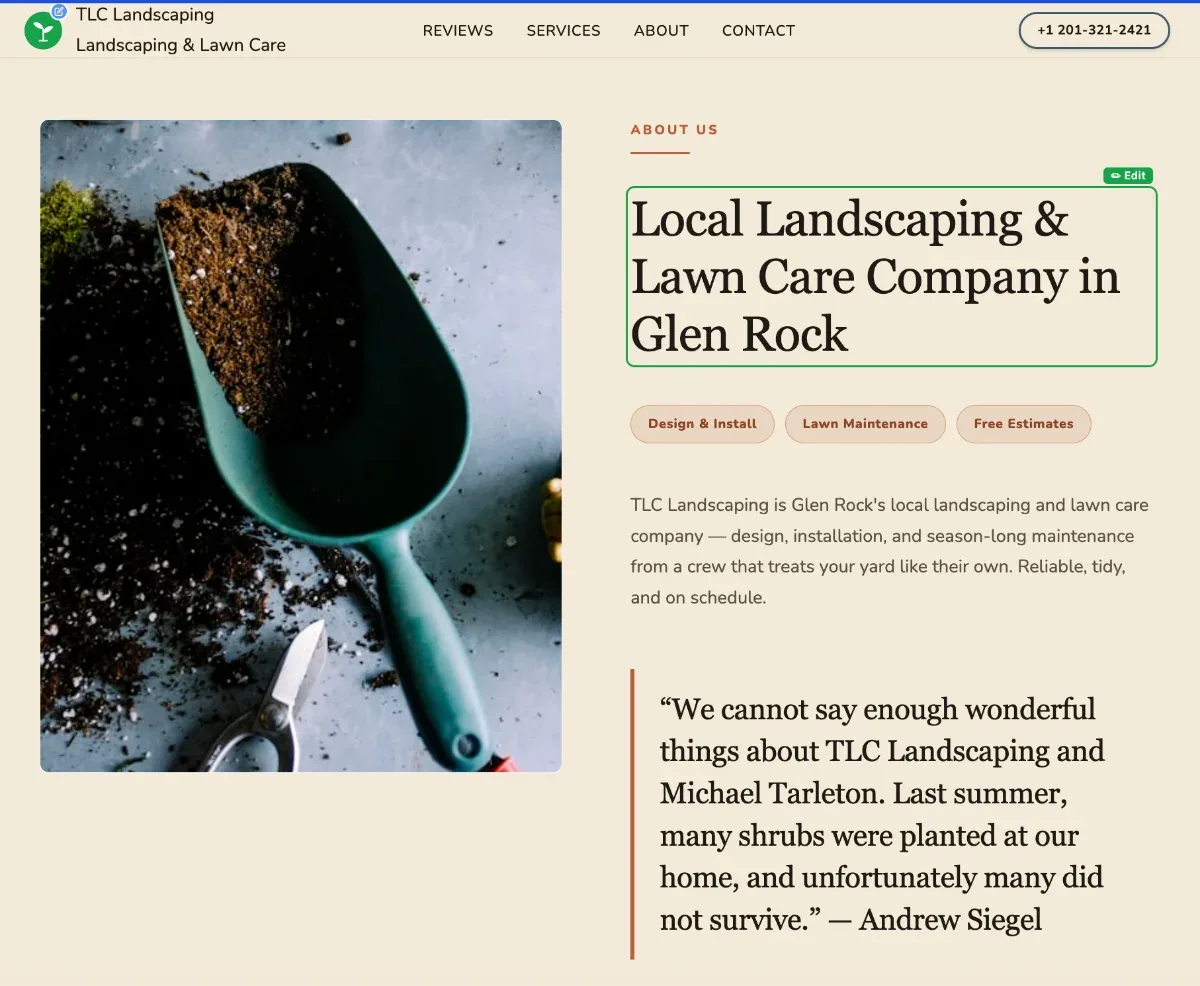This screenshot has width=1200, height=986.
Task: Select the Free Estimates pill
Action: [1024, 424]
